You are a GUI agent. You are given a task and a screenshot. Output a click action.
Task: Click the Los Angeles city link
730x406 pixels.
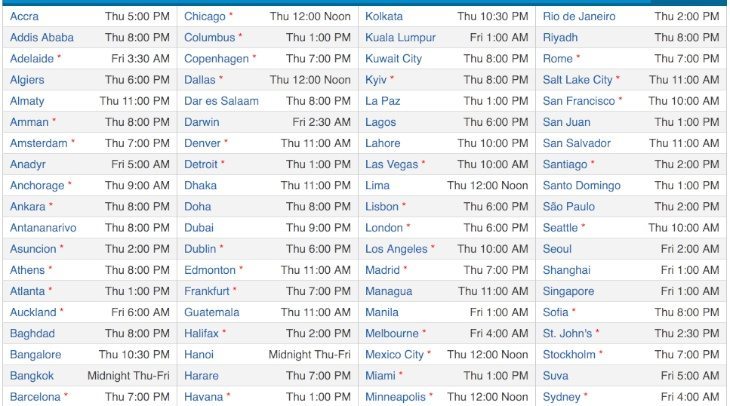396,249
